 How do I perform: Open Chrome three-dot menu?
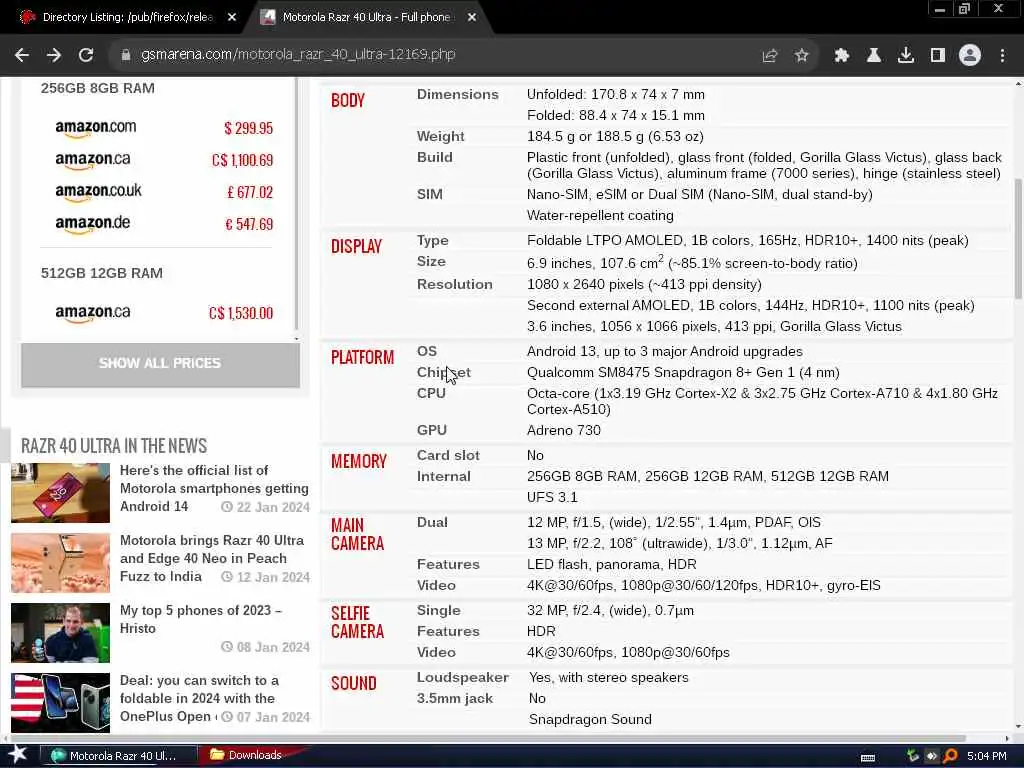point(1002,55)
